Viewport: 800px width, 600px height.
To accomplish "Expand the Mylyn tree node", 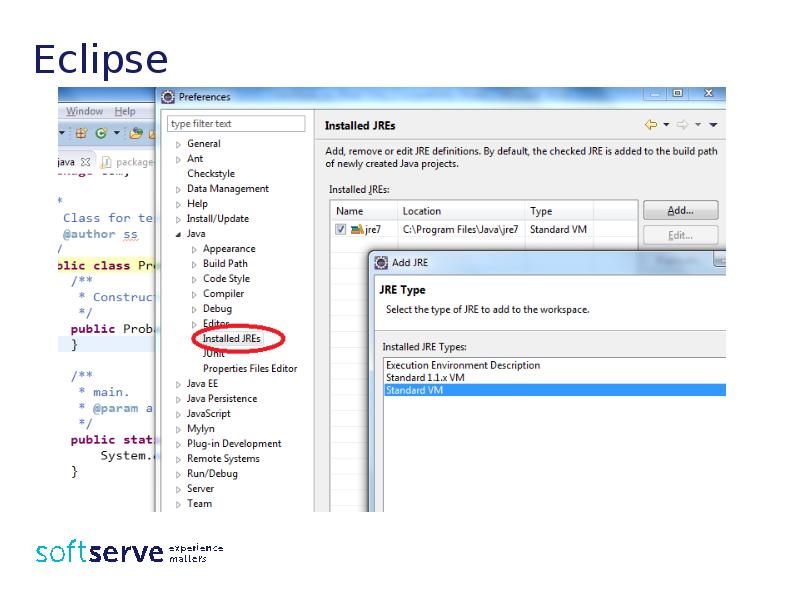I will tap(178, 430).
